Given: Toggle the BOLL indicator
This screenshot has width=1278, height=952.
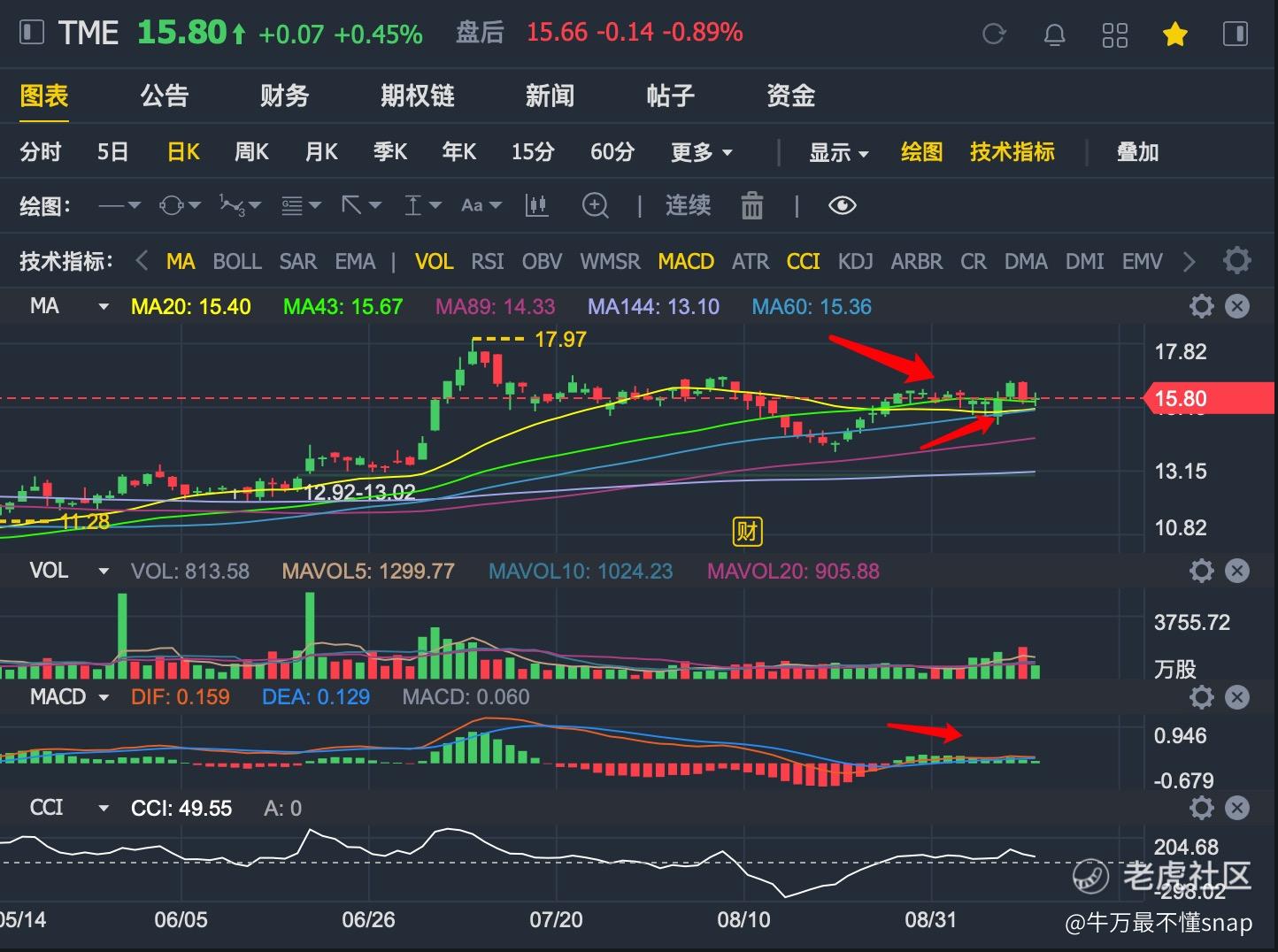Looking at the screenshot, I should point(237,262).
